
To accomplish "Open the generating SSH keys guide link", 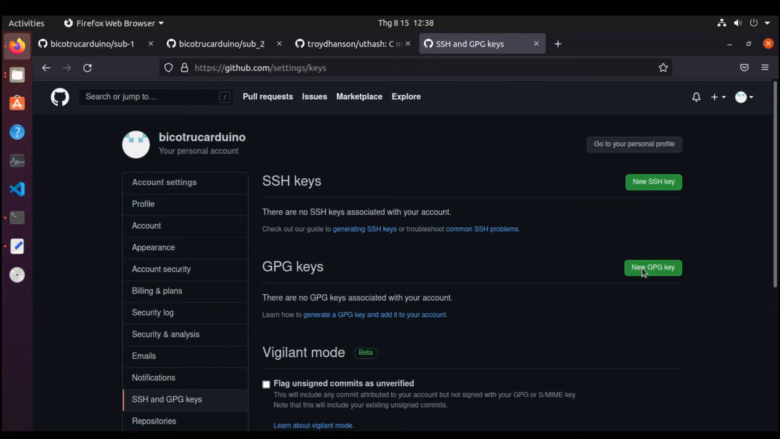I will pos(364,229).
